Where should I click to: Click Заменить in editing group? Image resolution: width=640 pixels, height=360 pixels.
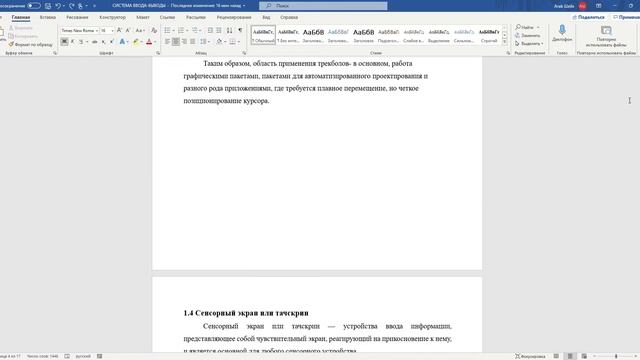tap(527, 36)
